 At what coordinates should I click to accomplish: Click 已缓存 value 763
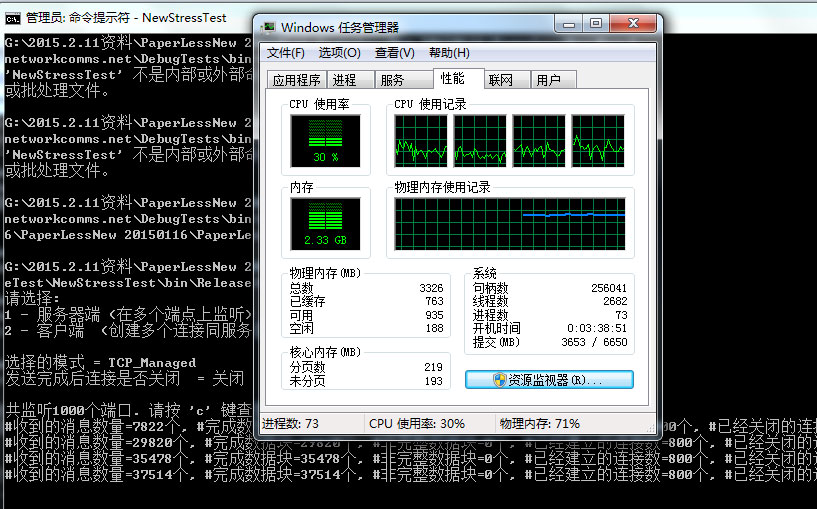(x=434, y=301)
